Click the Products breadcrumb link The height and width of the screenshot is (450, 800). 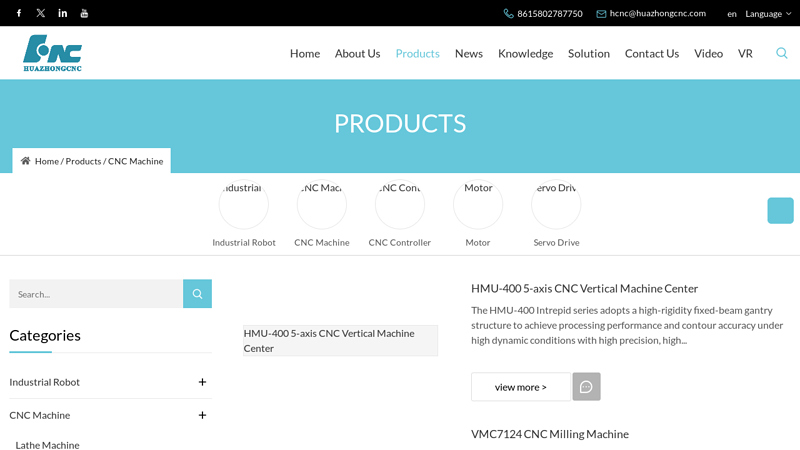tap(83, 161)
